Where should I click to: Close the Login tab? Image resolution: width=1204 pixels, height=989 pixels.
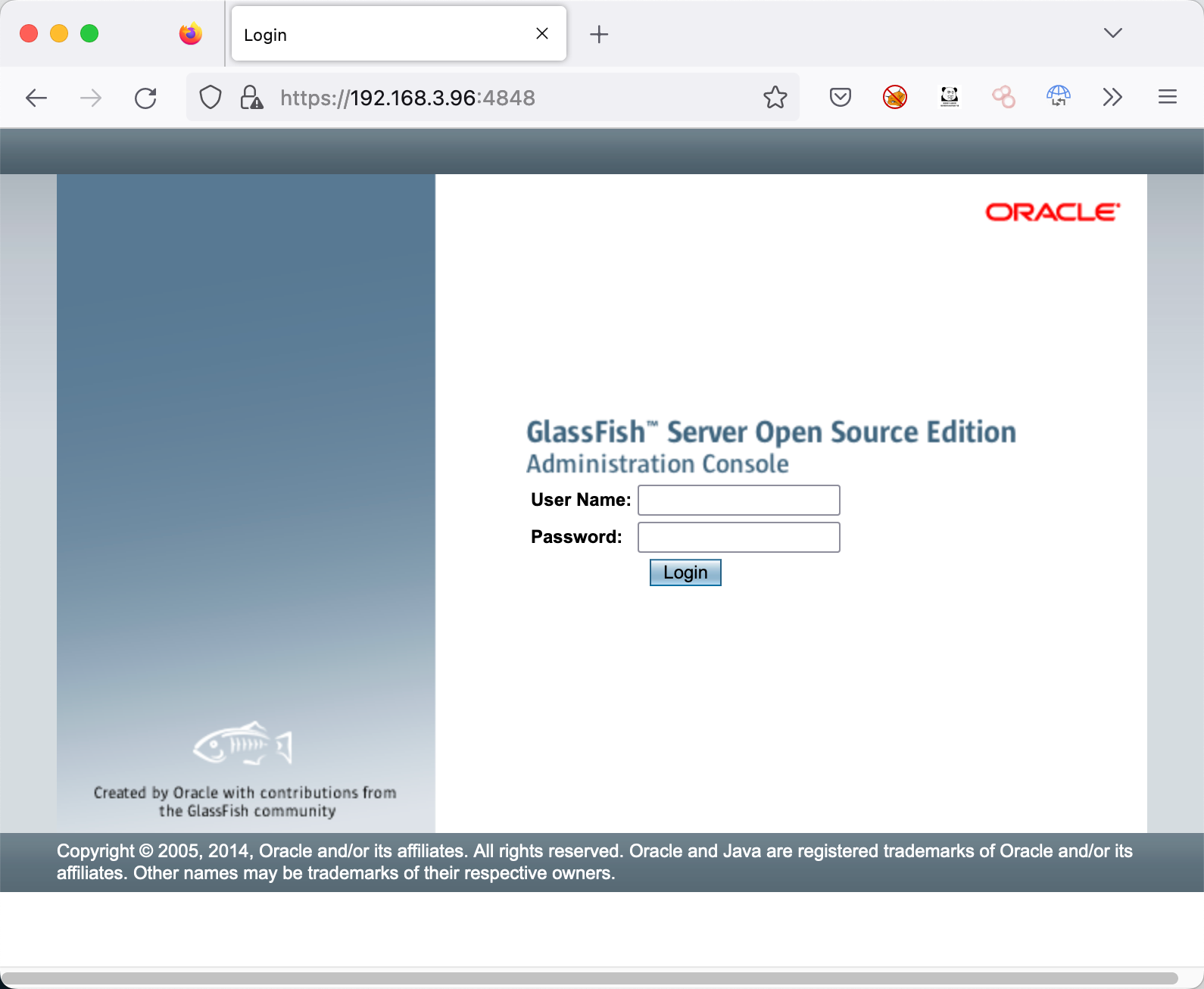(542, 33)
